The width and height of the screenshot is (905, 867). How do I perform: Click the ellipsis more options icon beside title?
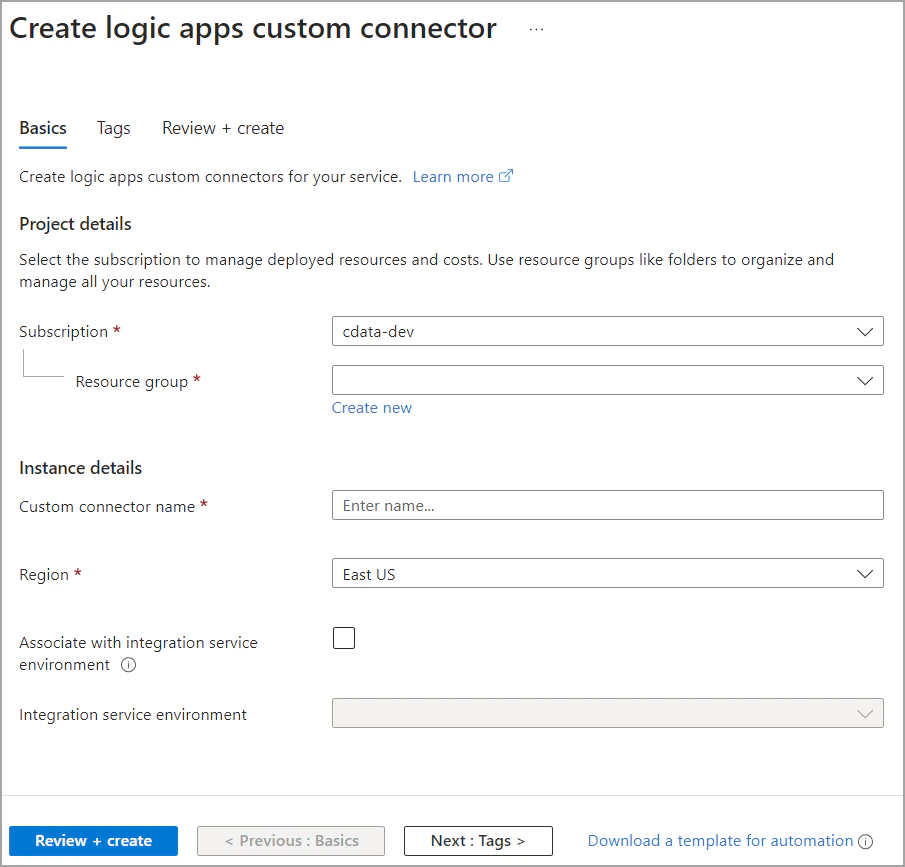pyautogui.click(x=537, y=30)
